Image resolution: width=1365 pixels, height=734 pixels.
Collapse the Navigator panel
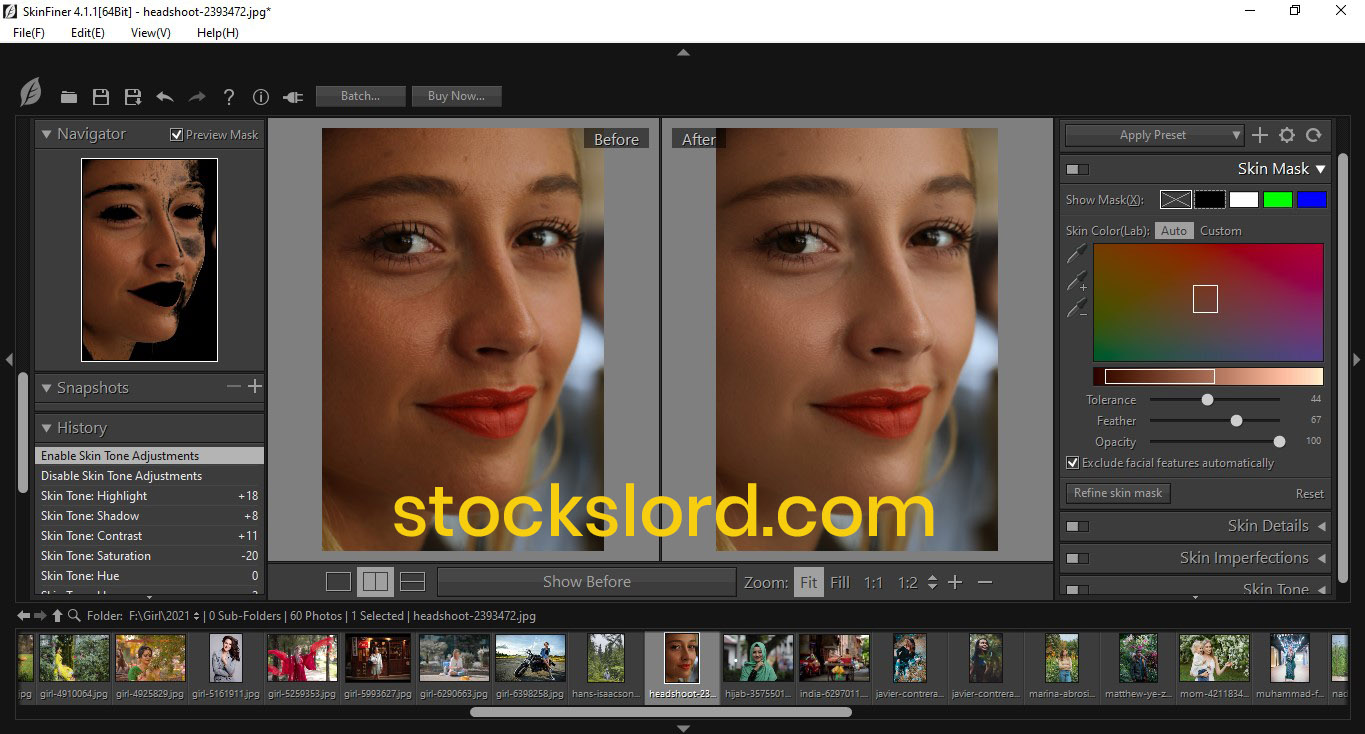coord(46,134)
